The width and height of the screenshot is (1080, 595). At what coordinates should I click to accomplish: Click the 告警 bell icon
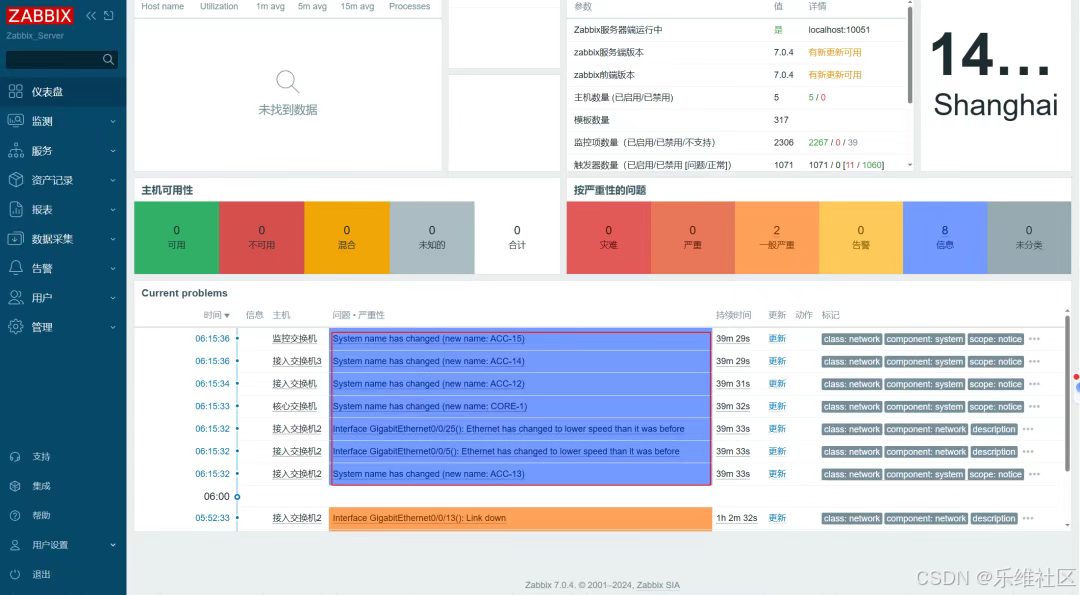point(16,268)
